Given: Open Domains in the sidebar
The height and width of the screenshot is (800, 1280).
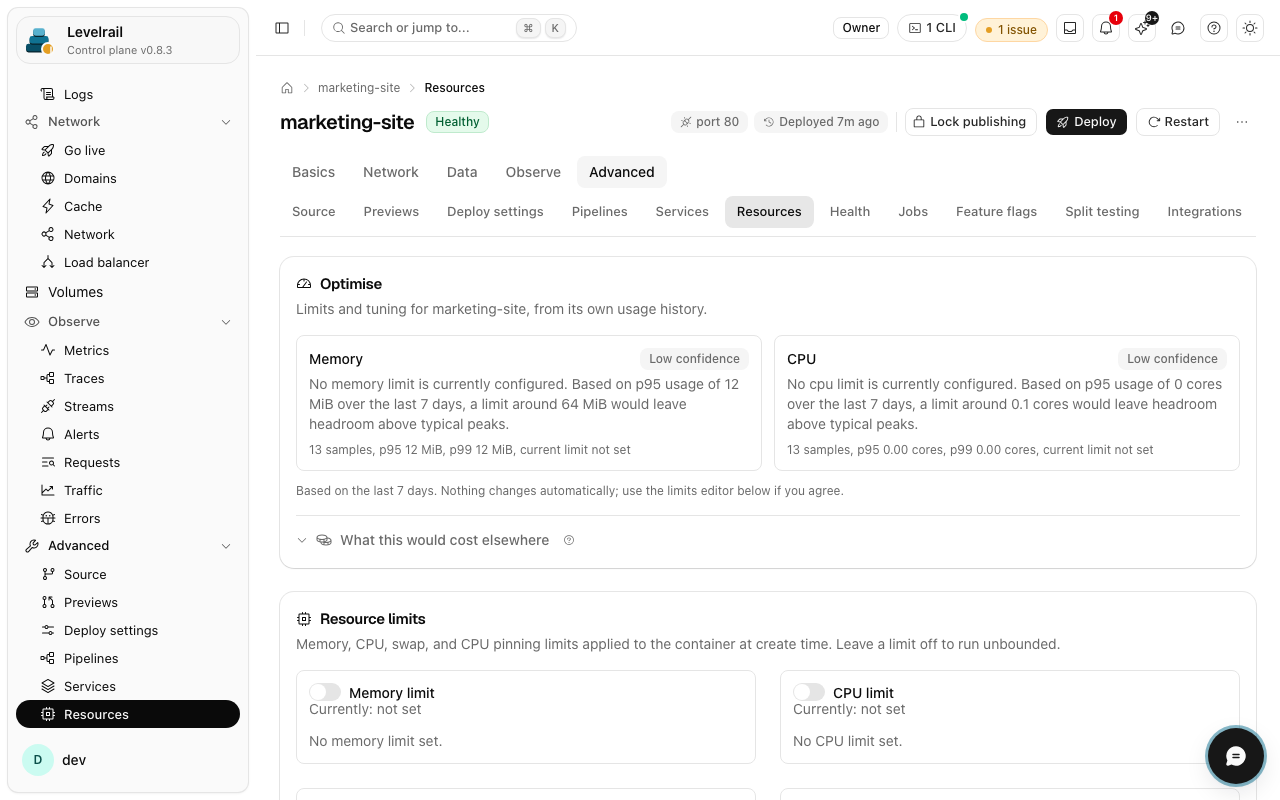Looking at the screenshot, I should pyautogui.click(x=128, y=178).
